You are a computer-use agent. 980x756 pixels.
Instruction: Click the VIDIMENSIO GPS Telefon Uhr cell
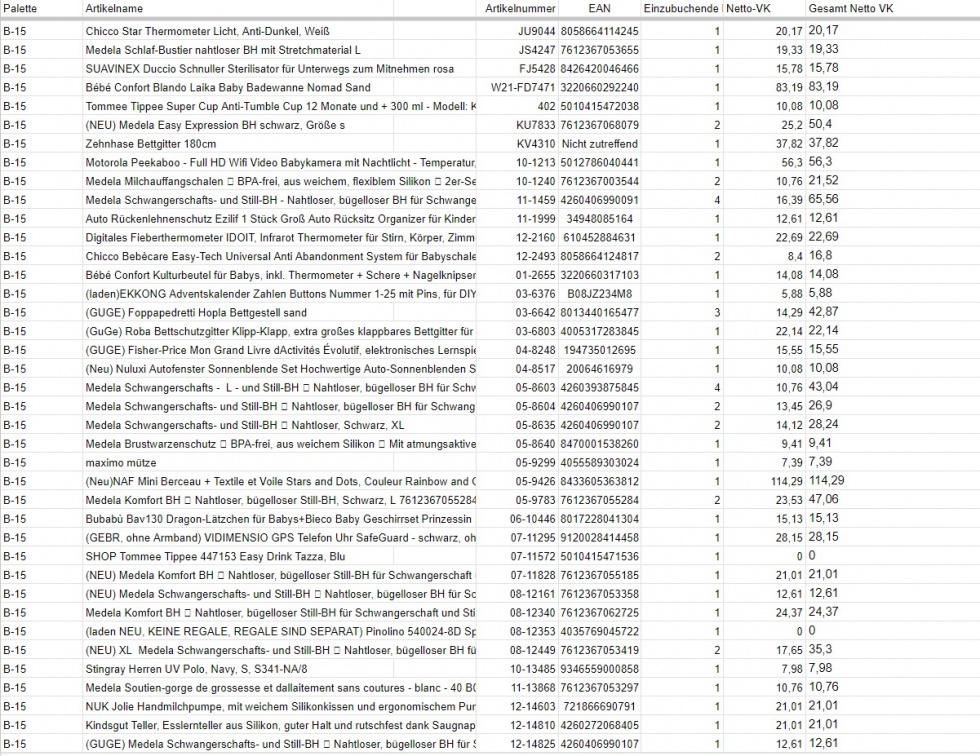(x=281, y=537)
